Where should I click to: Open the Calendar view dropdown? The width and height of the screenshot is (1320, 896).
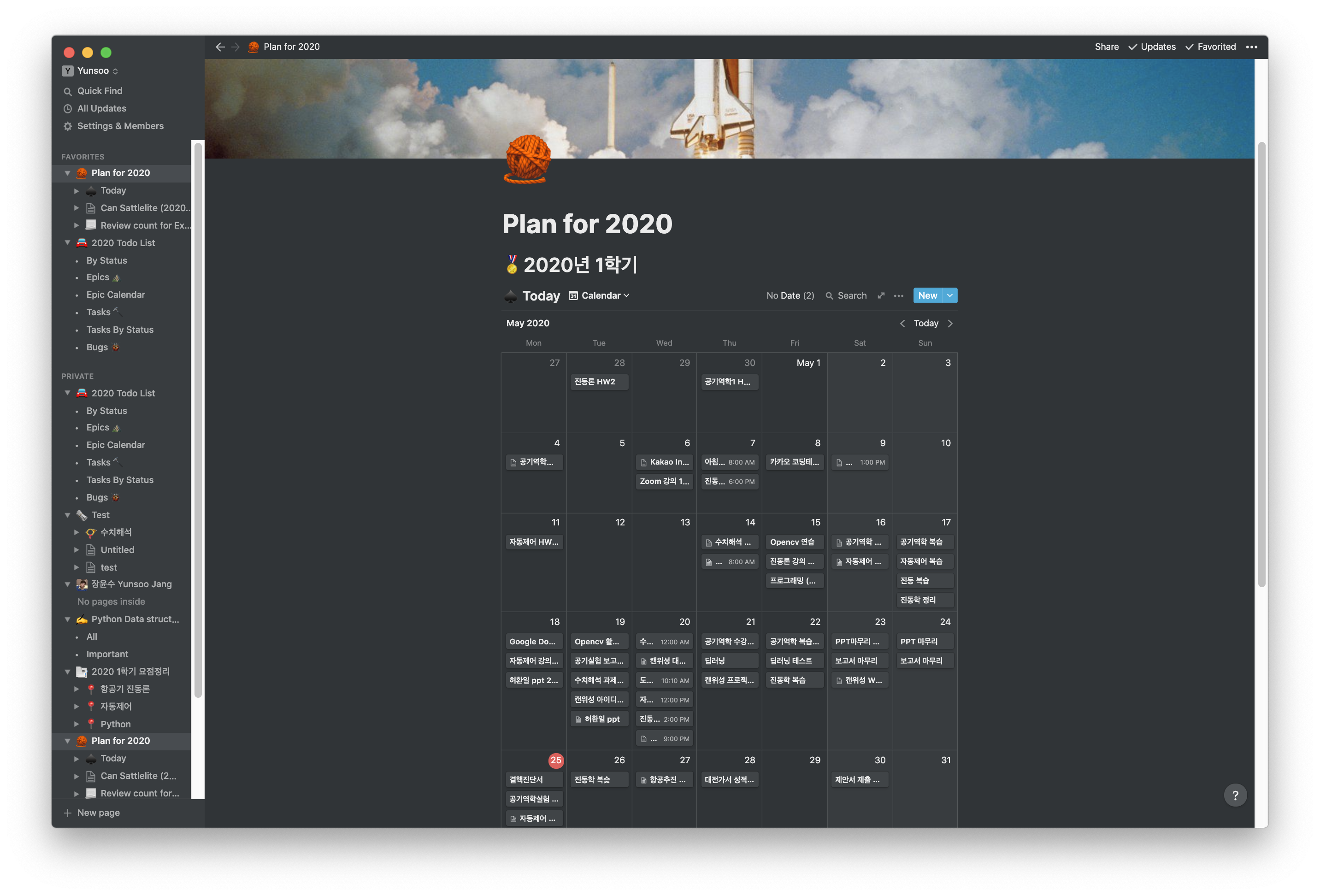599,295
